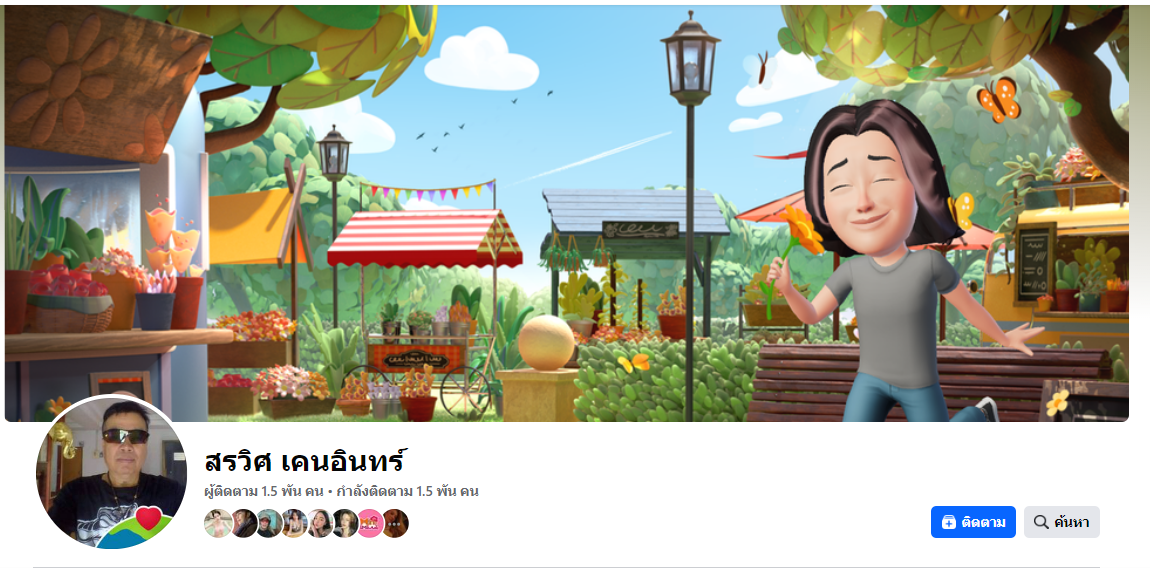Open the fifth follower avatar with hand on cheek
The image size is (1150, 571).
[x=320, y=523]
